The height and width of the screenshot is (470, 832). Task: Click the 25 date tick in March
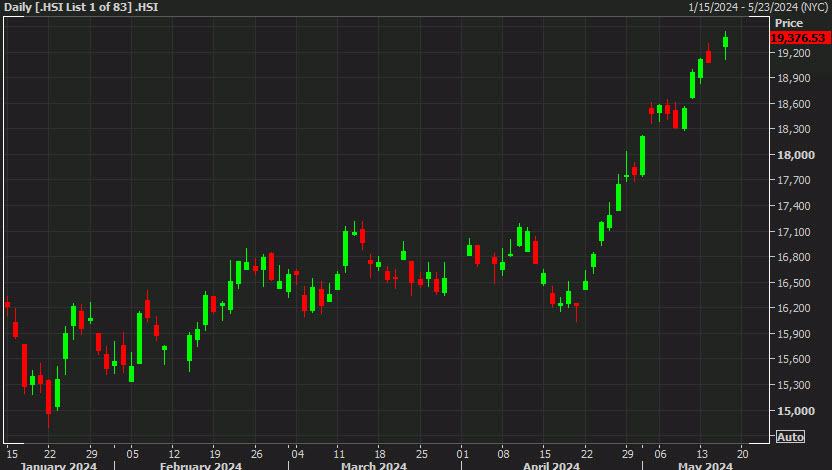(x=421, y=454)
